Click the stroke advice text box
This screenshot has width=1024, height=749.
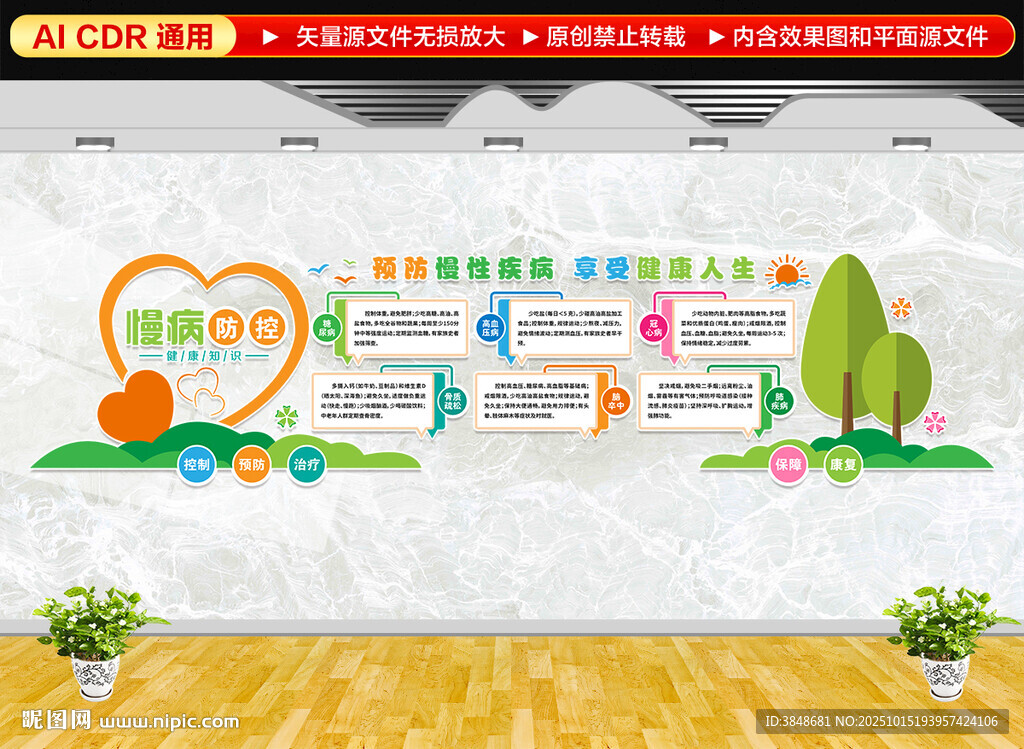coord(536,401)
